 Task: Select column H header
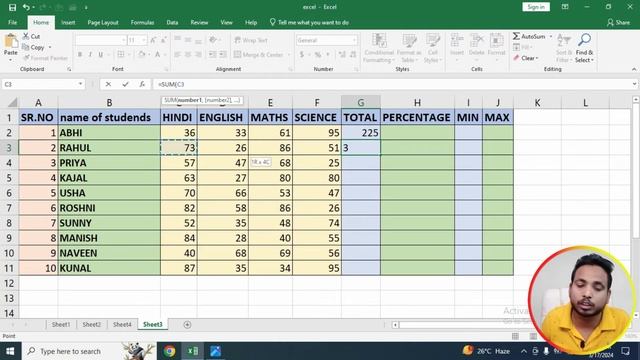417,102
